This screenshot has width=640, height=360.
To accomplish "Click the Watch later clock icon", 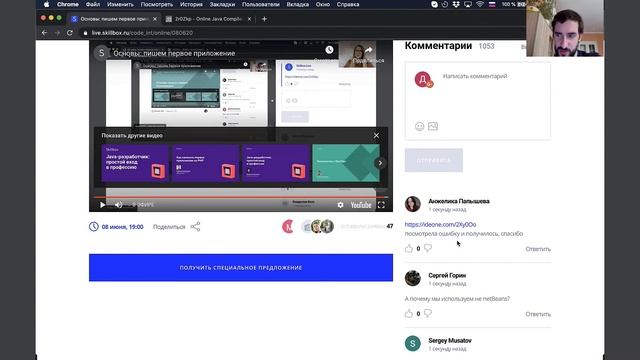I will [329, 50].
